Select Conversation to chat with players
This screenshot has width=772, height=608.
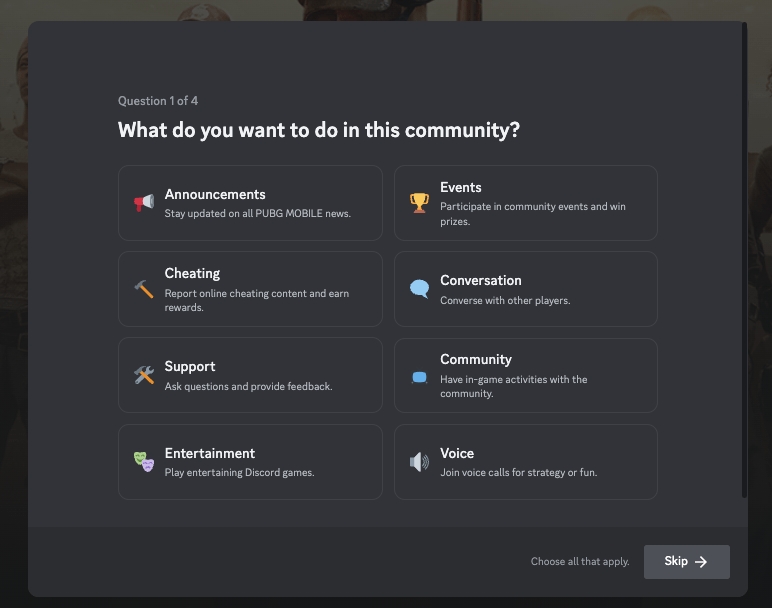click(x=525, y=289)
